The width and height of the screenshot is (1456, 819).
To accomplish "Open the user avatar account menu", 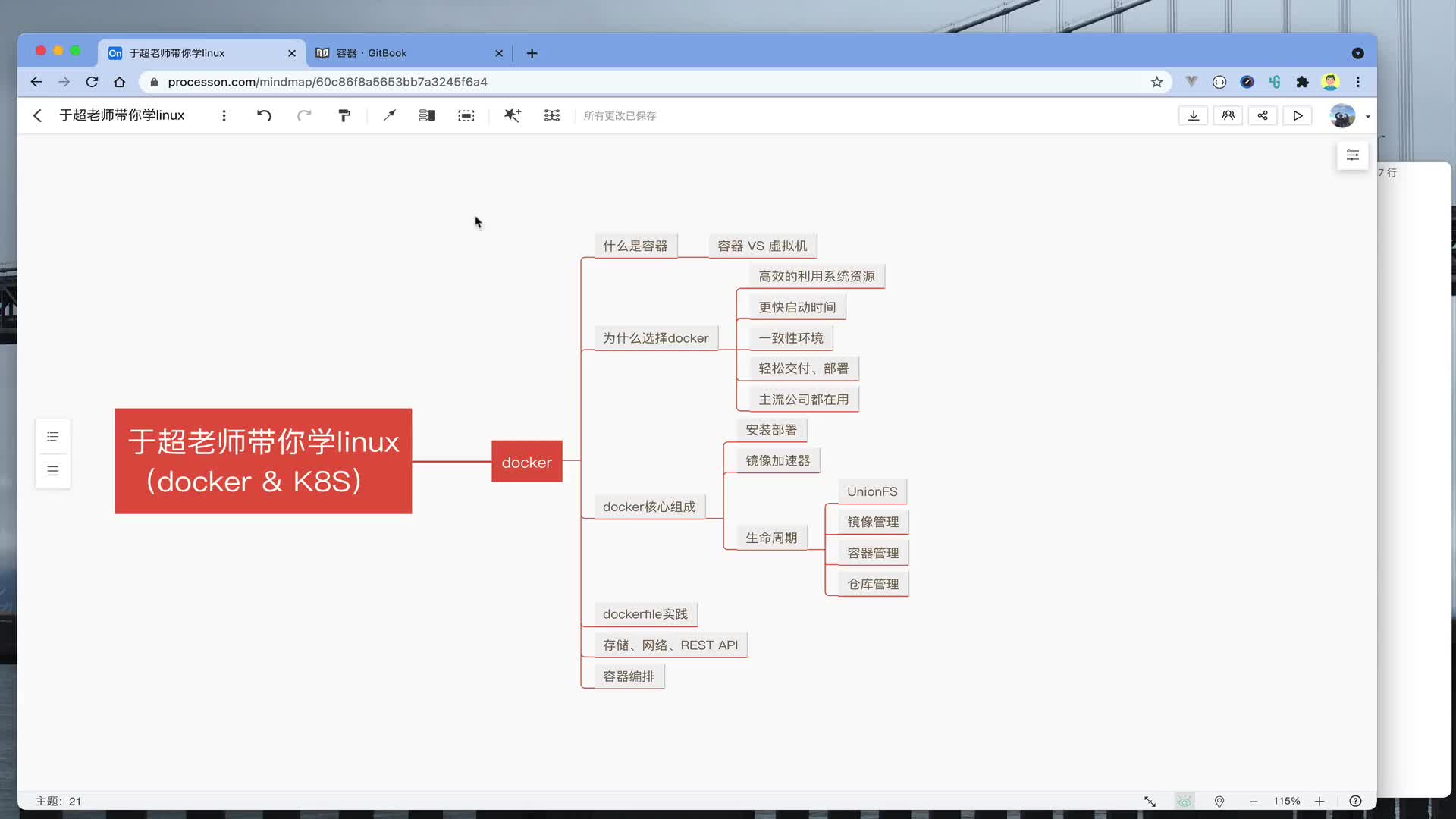I will (1343, 115).
